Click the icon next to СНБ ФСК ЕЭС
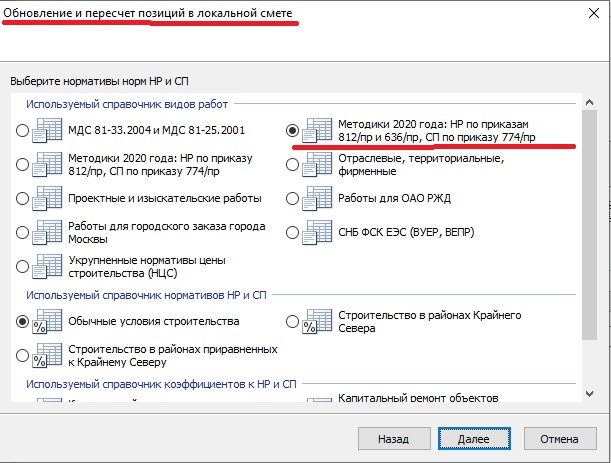611x463 pixels. [x=318, y=232]
